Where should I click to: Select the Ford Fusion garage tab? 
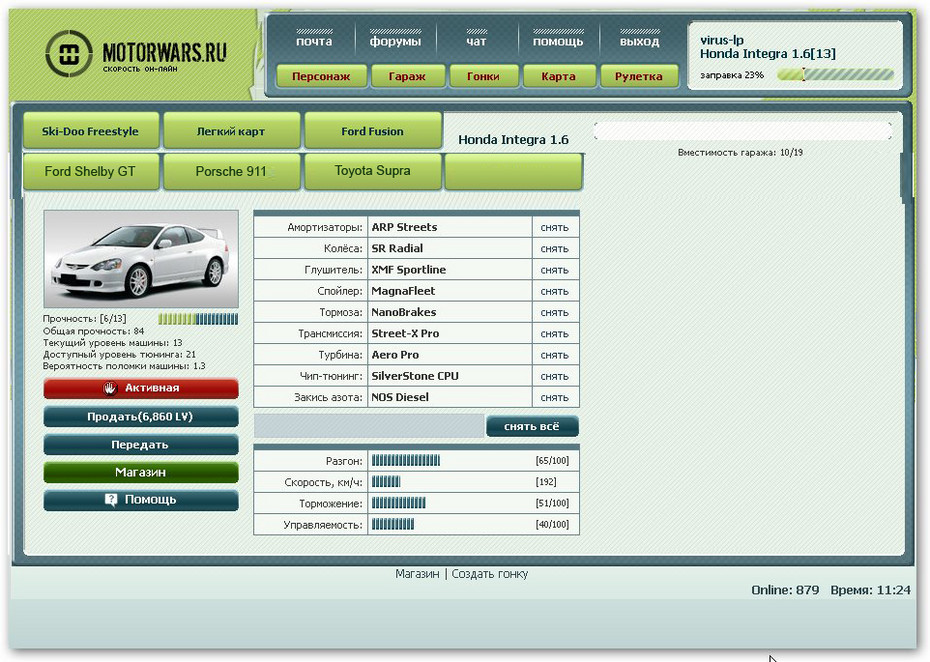click(x=372, y=131)
